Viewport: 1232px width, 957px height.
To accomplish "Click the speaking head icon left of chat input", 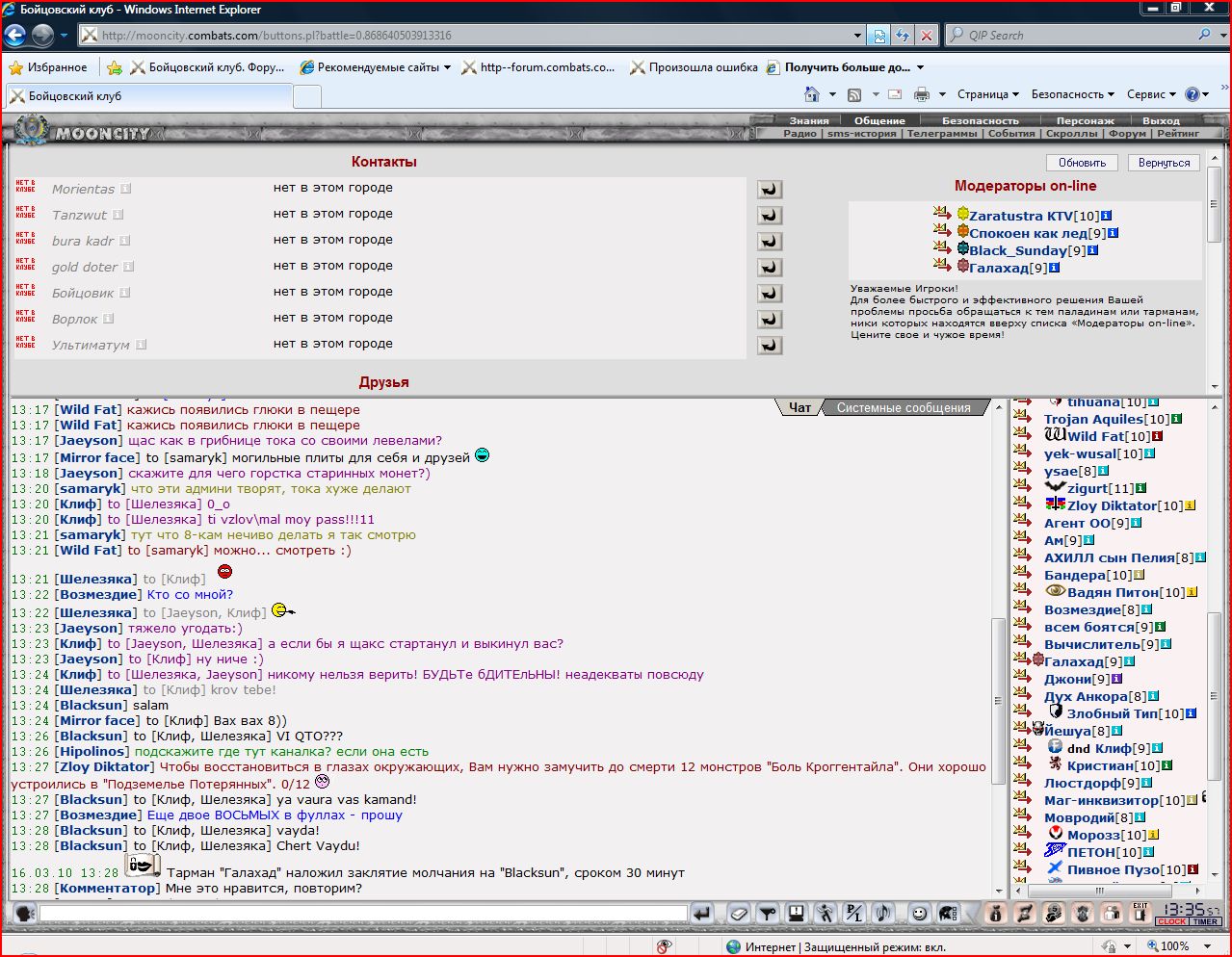I will (x=24, y=913).
